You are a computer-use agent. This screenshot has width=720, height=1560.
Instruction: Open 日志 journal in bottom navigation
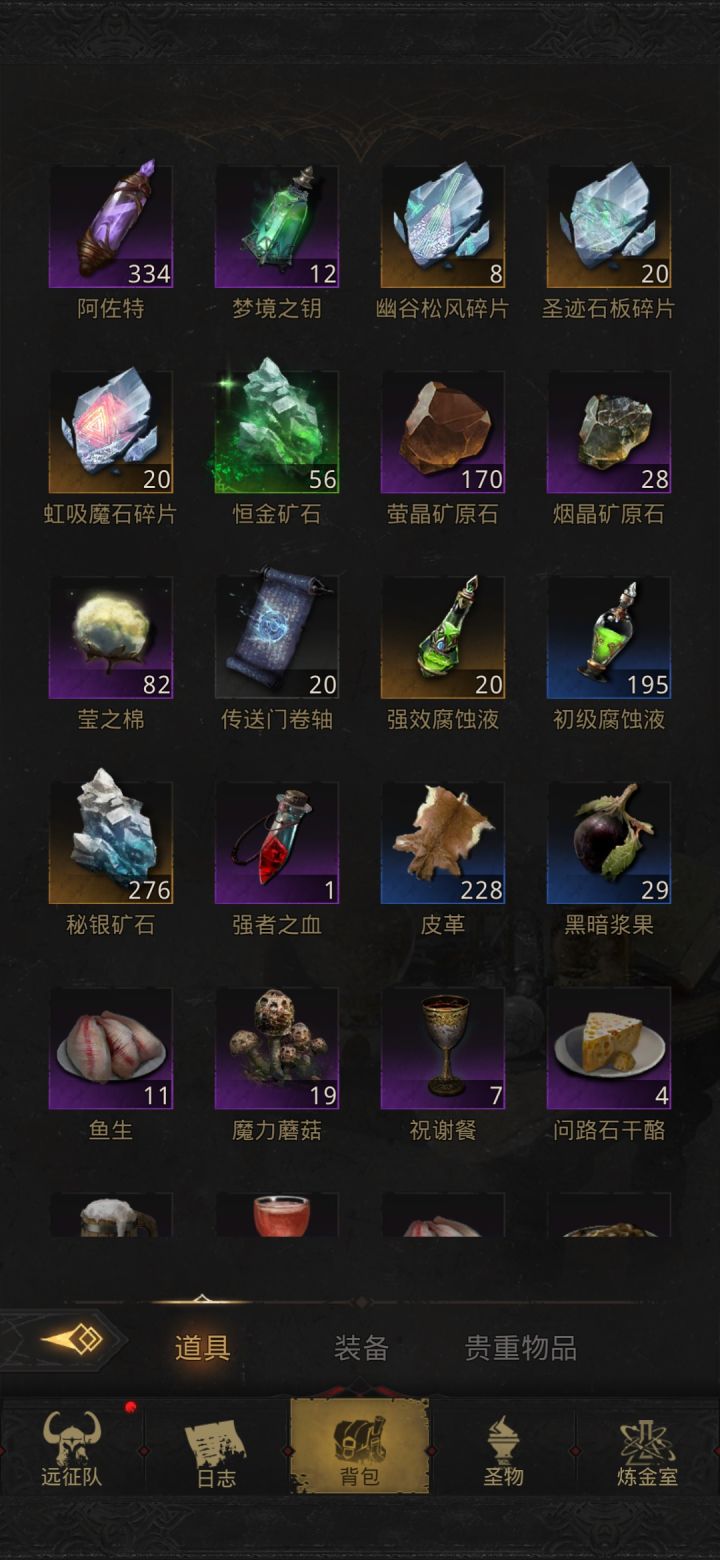click(216, 1449)
